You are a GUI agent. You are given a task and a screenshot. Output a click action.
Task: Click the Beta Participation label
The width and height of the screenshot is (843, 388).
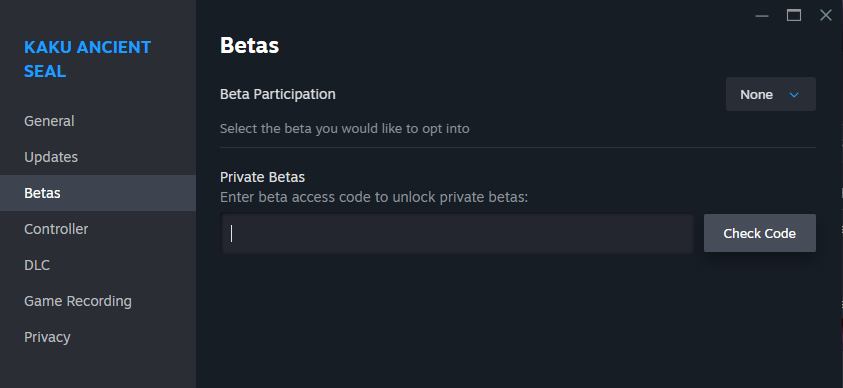tap(277, 94)
